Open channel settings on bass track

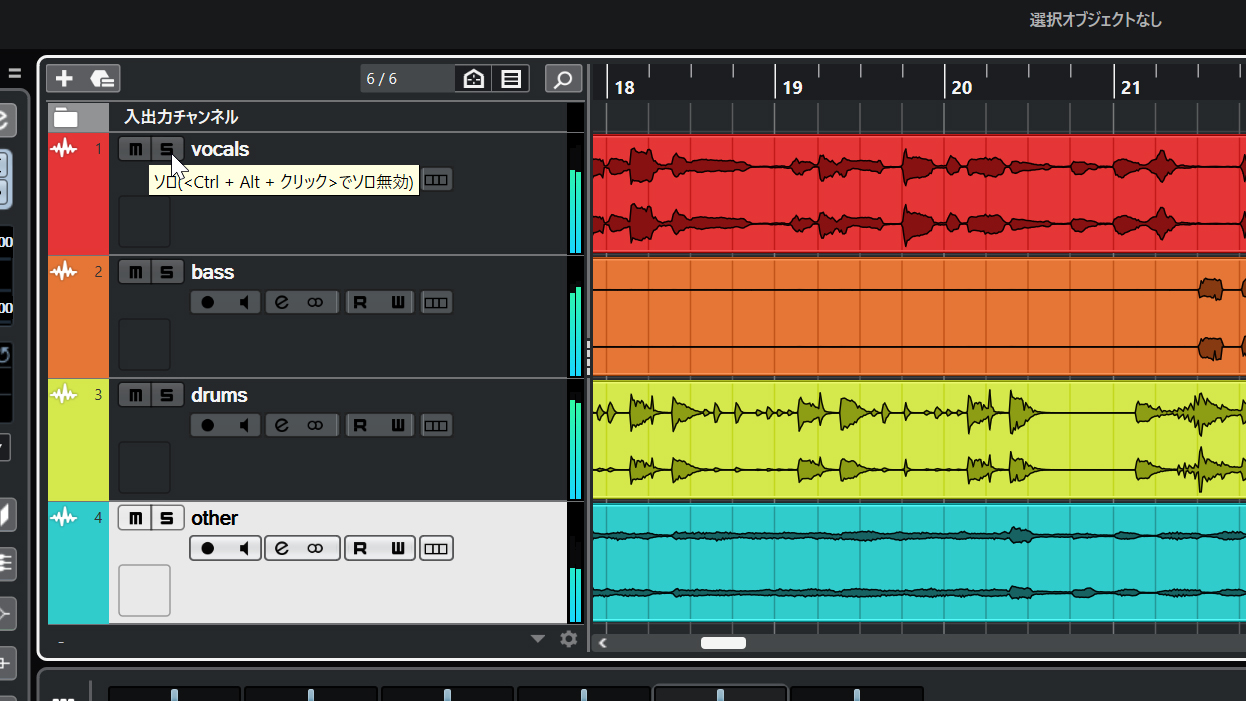tap(282, 302)
